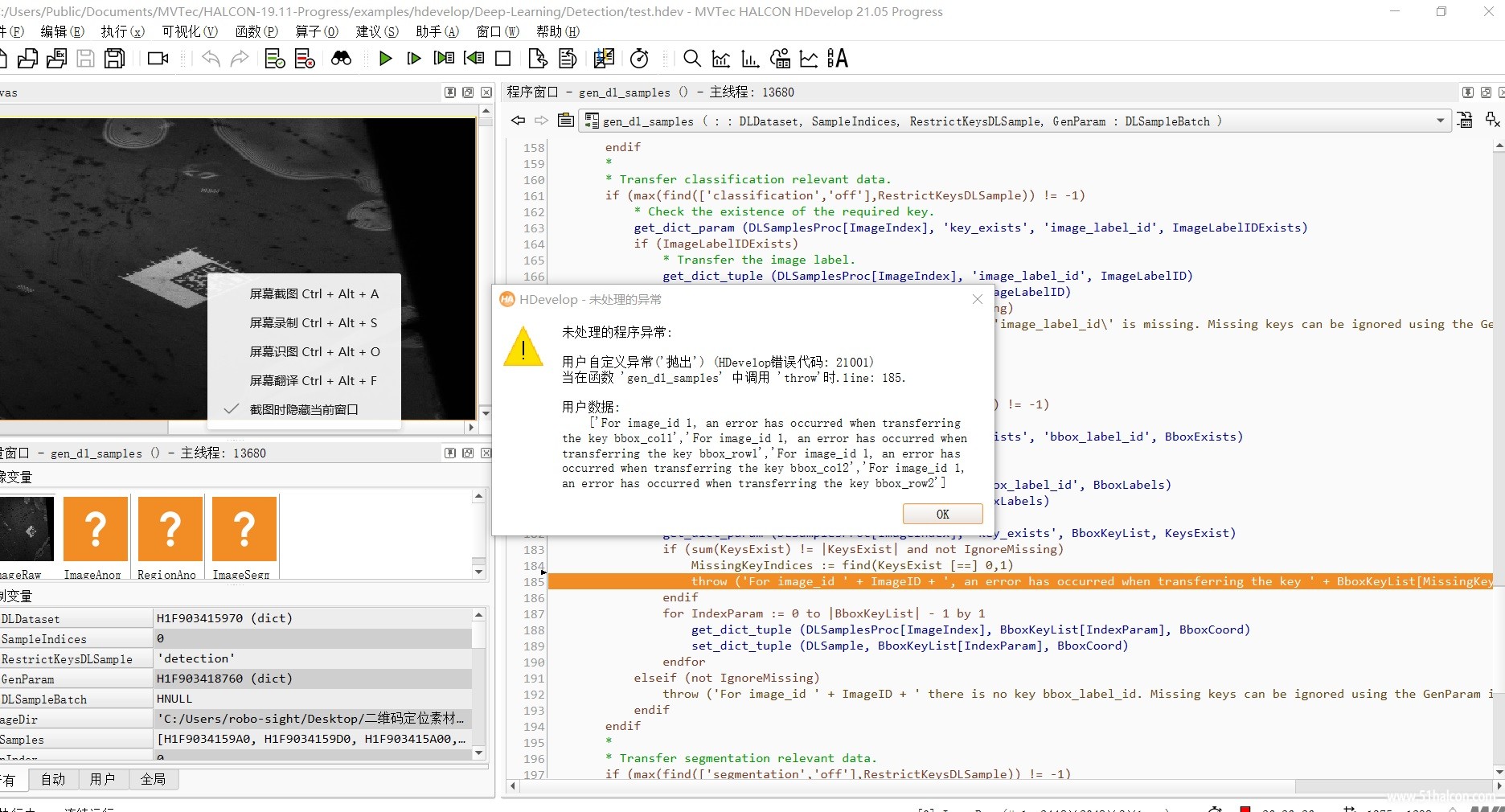Click highlighted throw statement on line 185
1505x812 pixels.
pos(1019,581)
